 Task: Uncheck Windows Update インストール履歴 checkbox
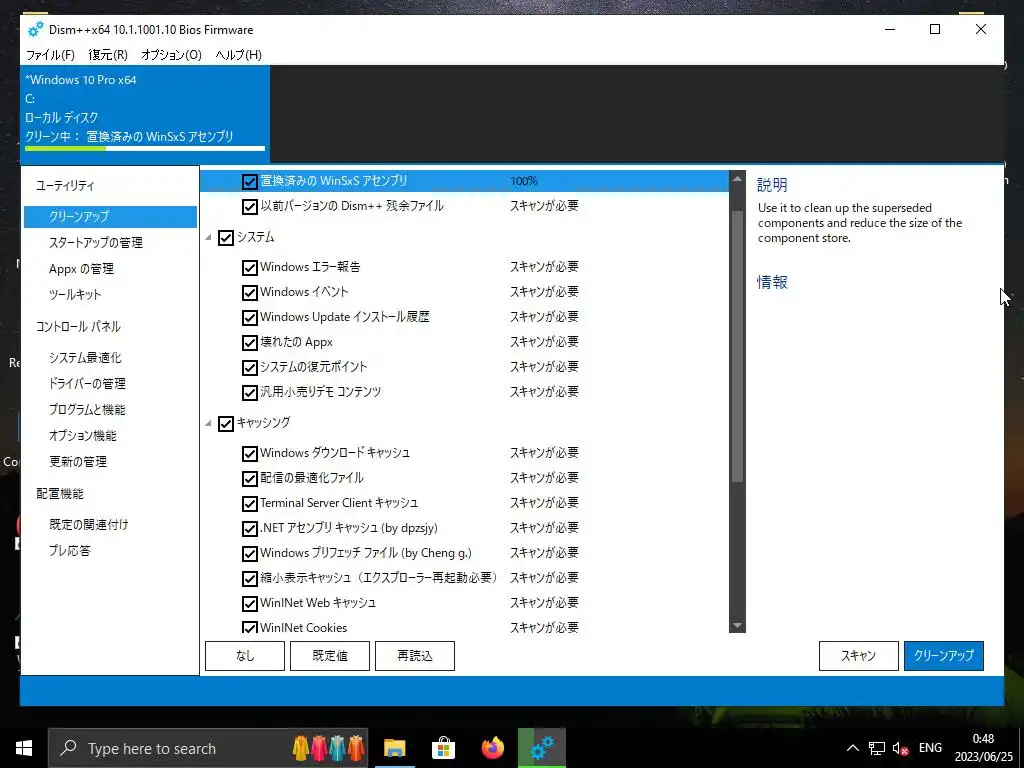(x=249, y=318)
